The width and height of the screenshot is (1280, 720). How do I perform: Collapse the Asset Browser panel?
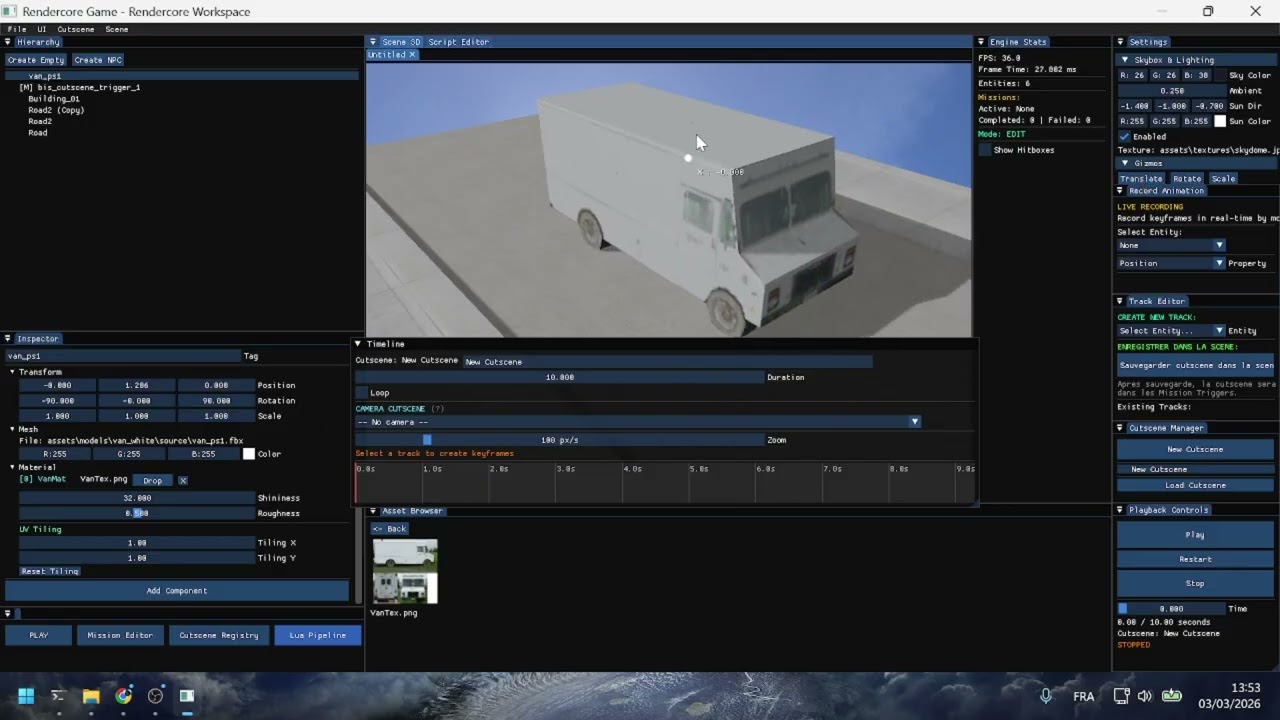373,511
